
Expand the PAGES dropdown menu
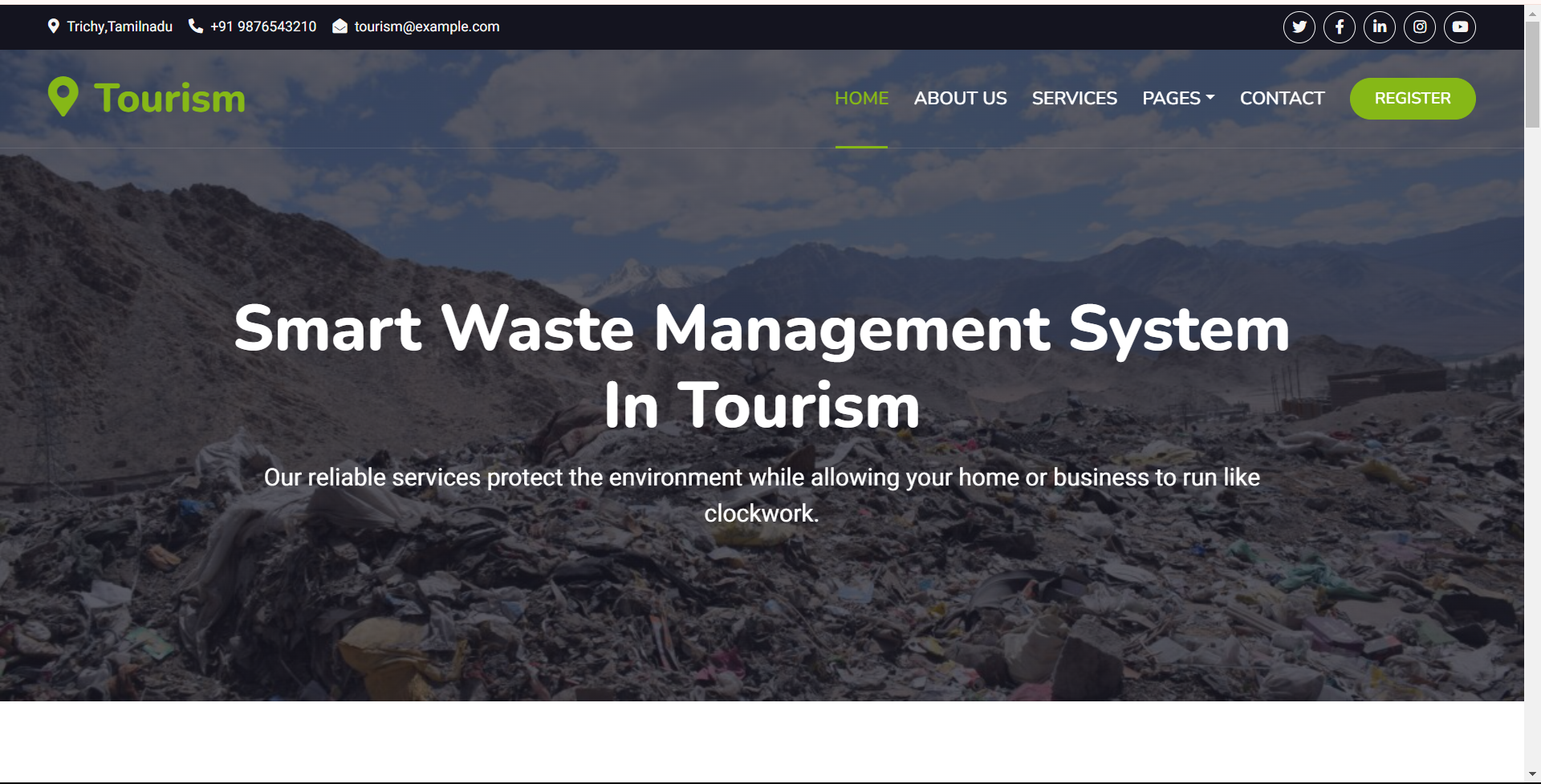[1177, 98]
